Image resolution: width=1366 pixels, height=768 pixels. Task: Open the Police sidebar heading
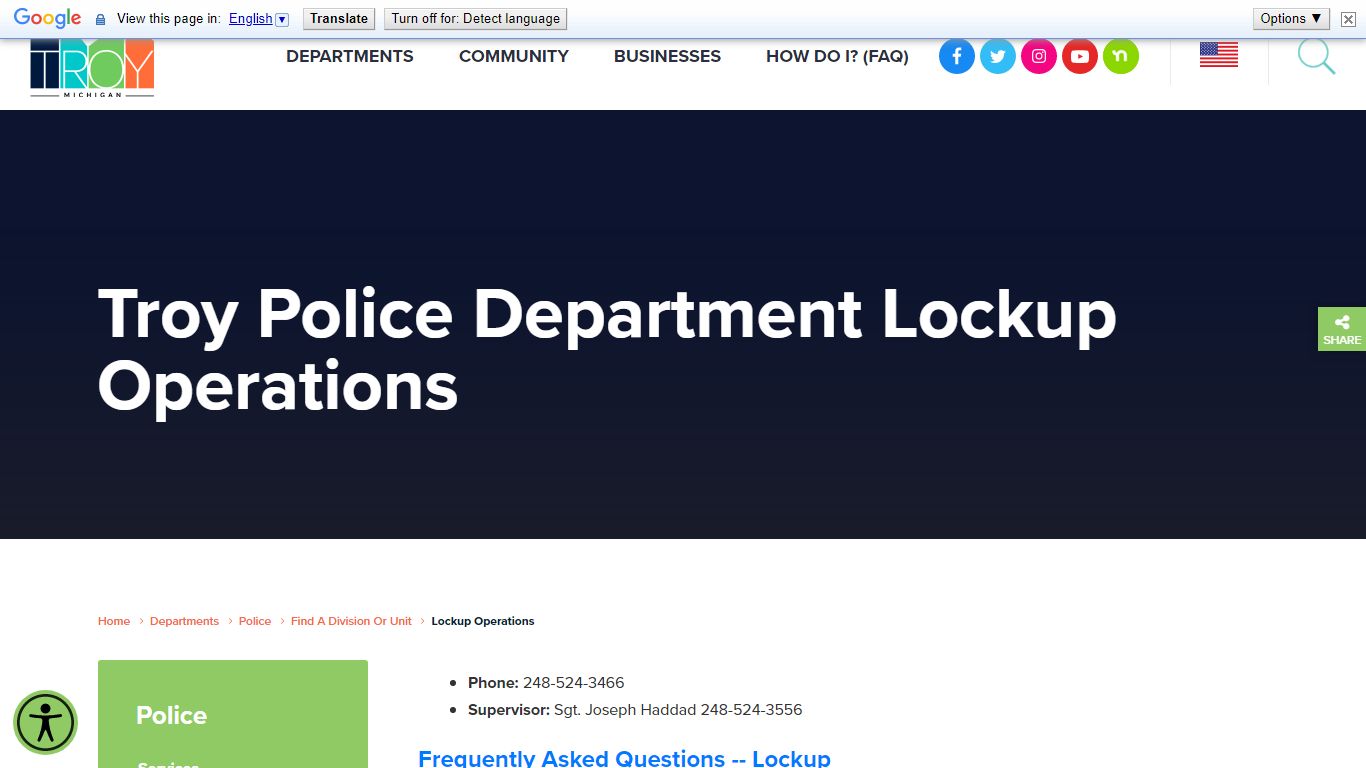tap(172, 715)
